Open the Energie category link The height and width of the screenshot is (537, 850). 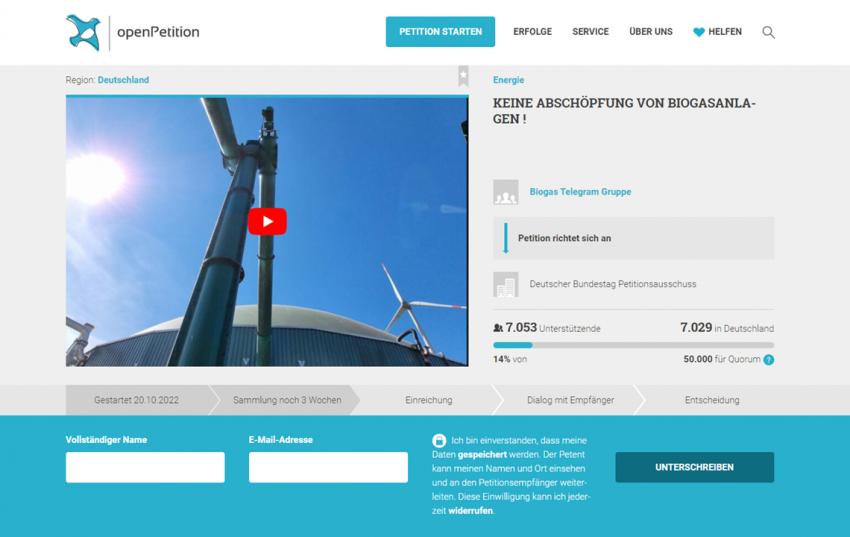click(508, 80)
